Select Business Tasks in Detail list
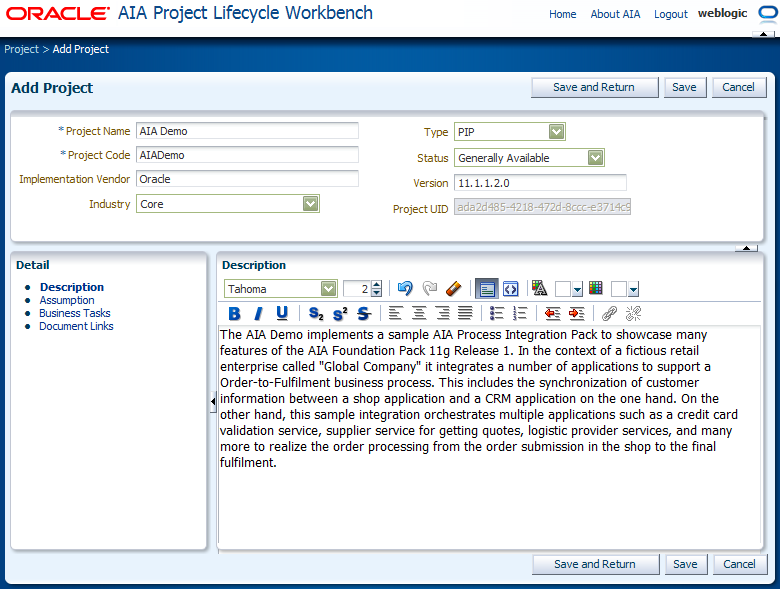This screenshot has height=589, width=780. [x=75, y=313]
